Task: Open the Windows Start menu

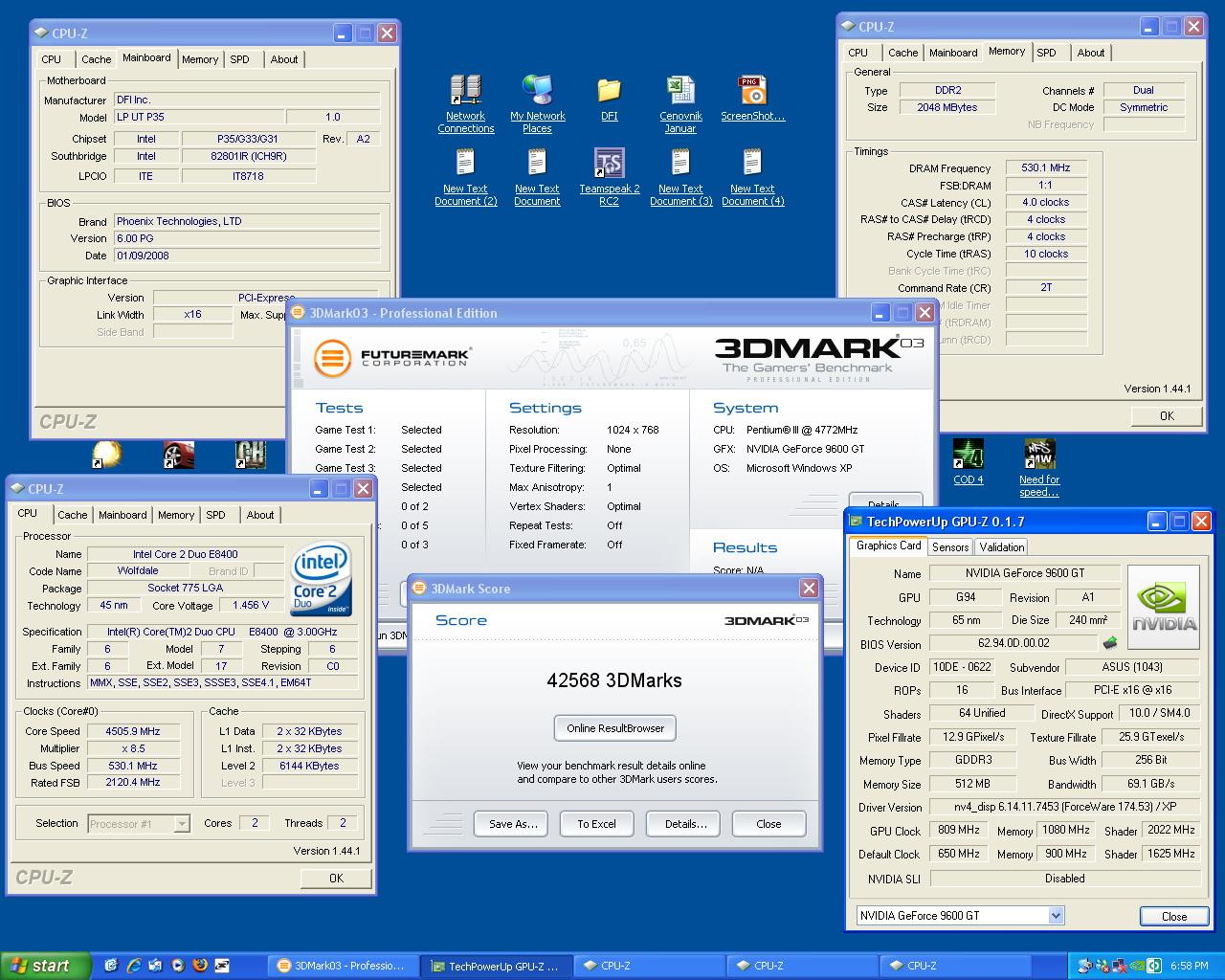Action: 46,966
